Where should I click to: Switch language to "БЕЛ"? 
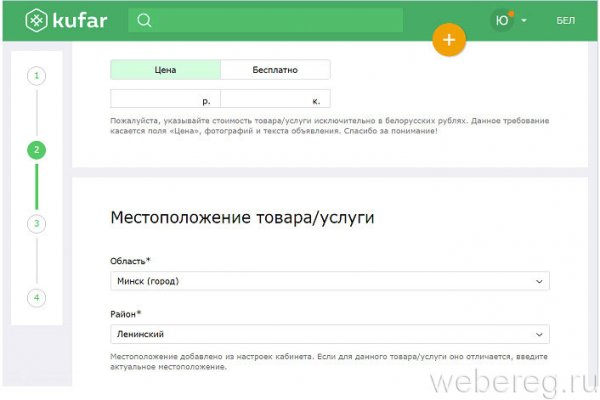point(565,21)
